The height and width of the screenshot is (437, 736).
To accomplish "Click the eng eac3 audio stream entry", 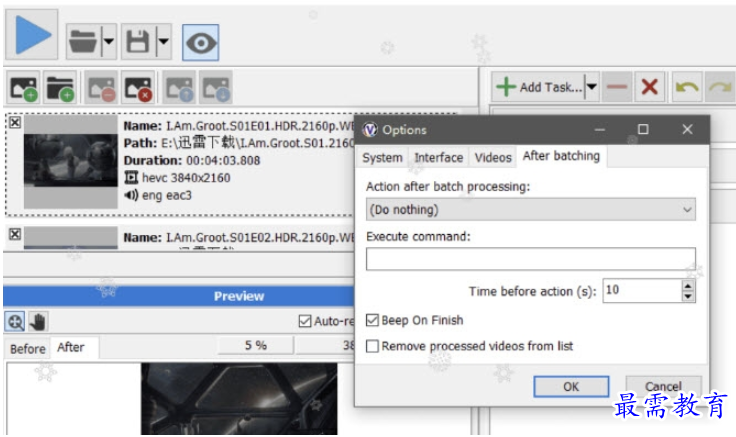I will click(x=158, y=195).
